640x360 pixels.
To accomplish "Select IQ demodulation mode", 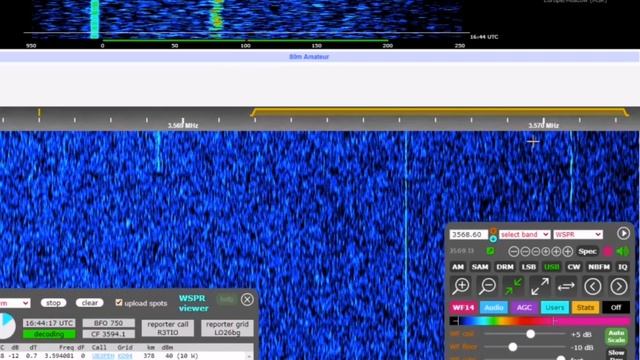I will point(622,267).
